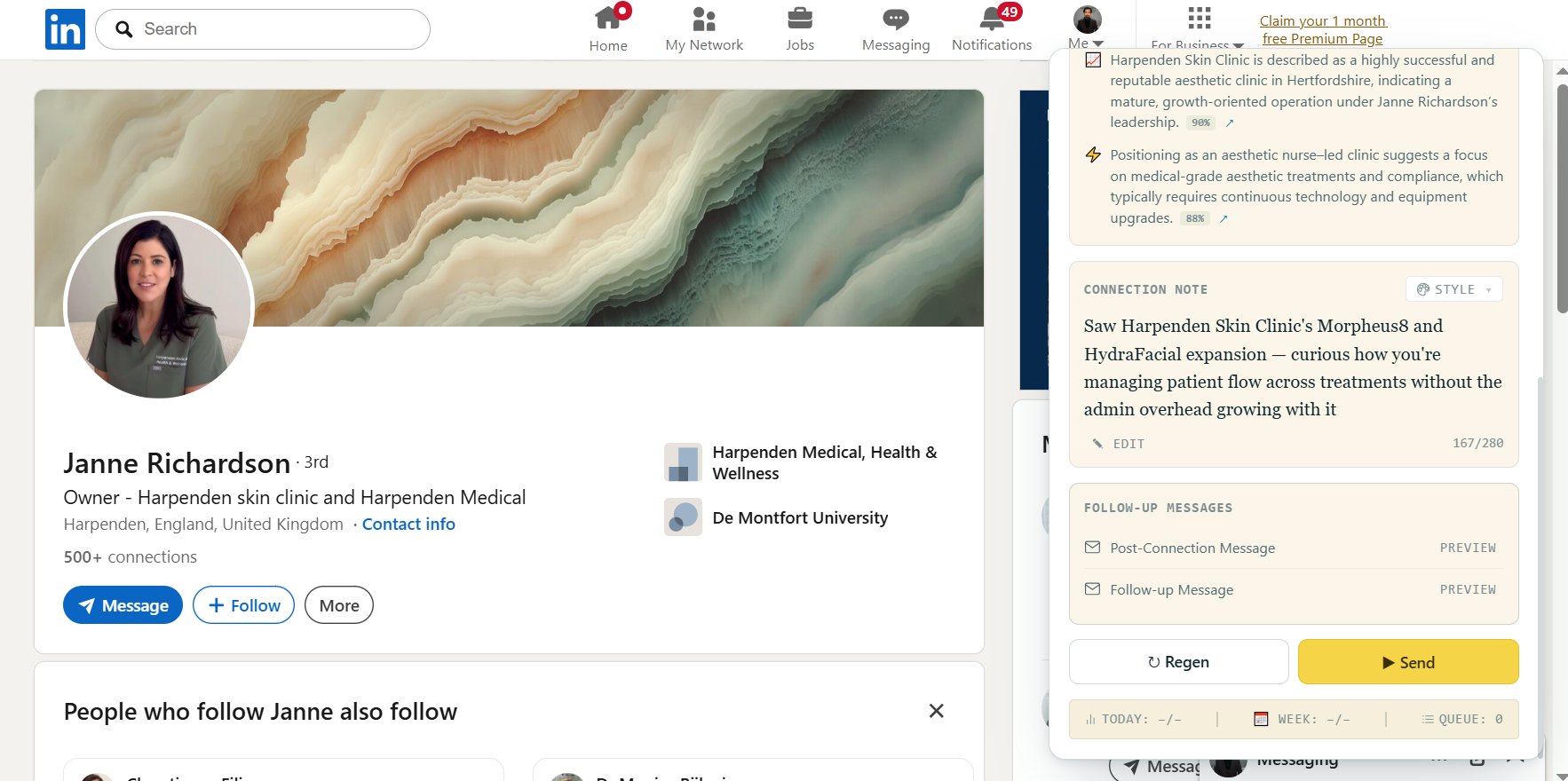Go to Notifications tab label
1568x781 pixels.
(992, 45)
